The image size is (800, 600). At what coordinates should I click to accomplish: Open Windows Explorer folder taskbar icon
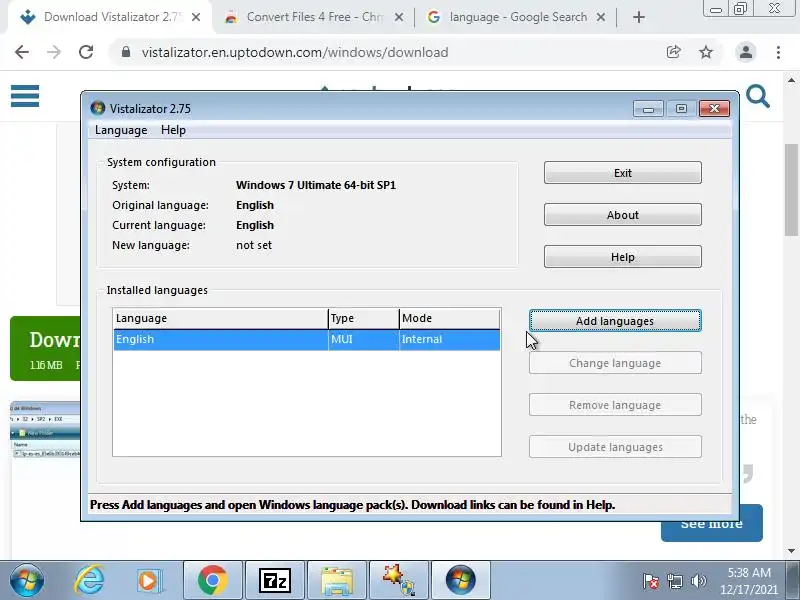click(337, 580)
